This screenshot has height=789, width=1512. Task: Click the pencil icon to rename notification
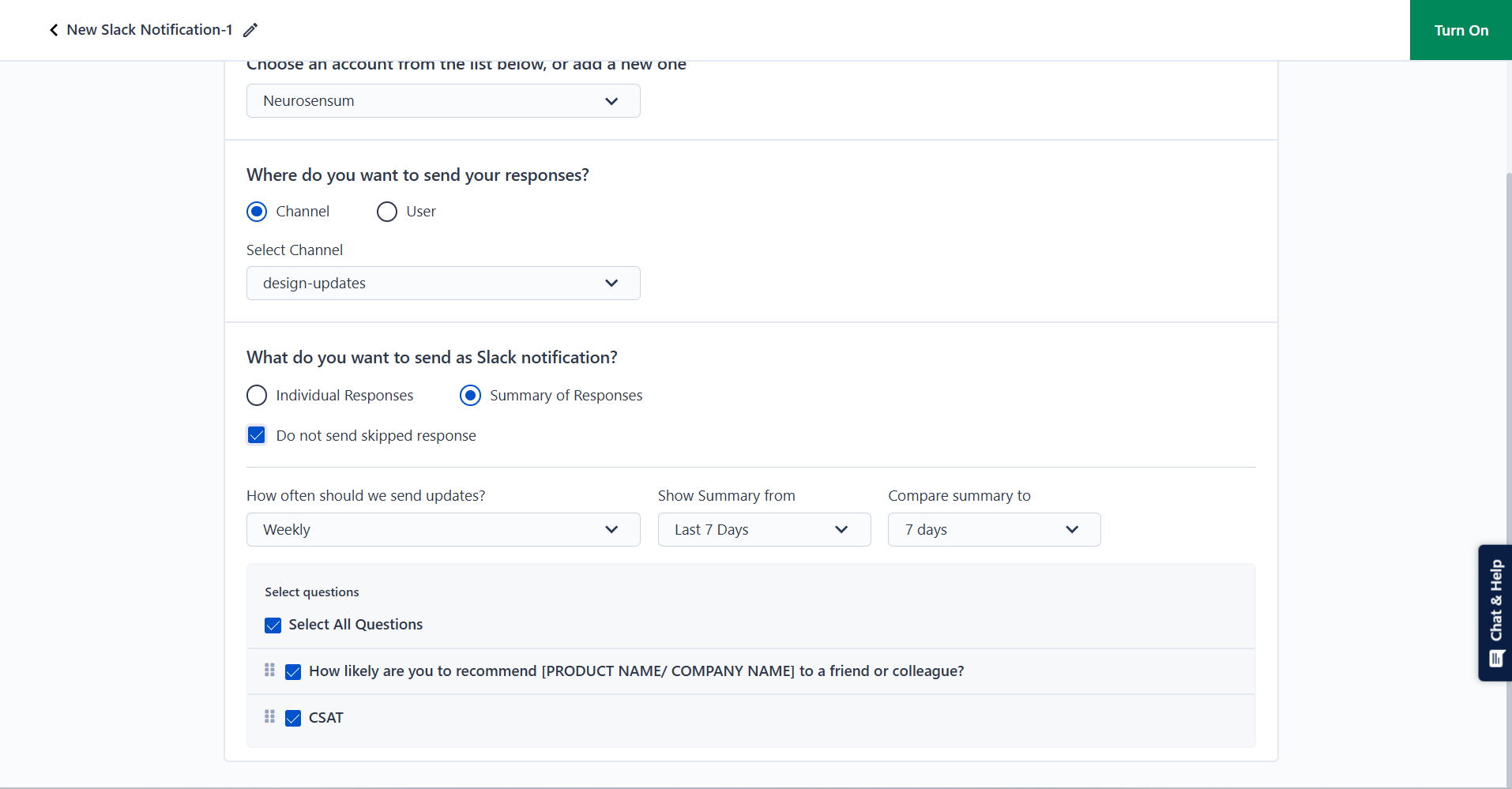[x=250, y=30]
